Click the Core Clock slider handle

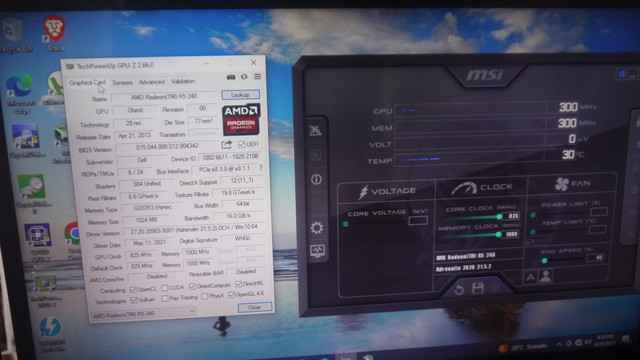click(499, 216)
